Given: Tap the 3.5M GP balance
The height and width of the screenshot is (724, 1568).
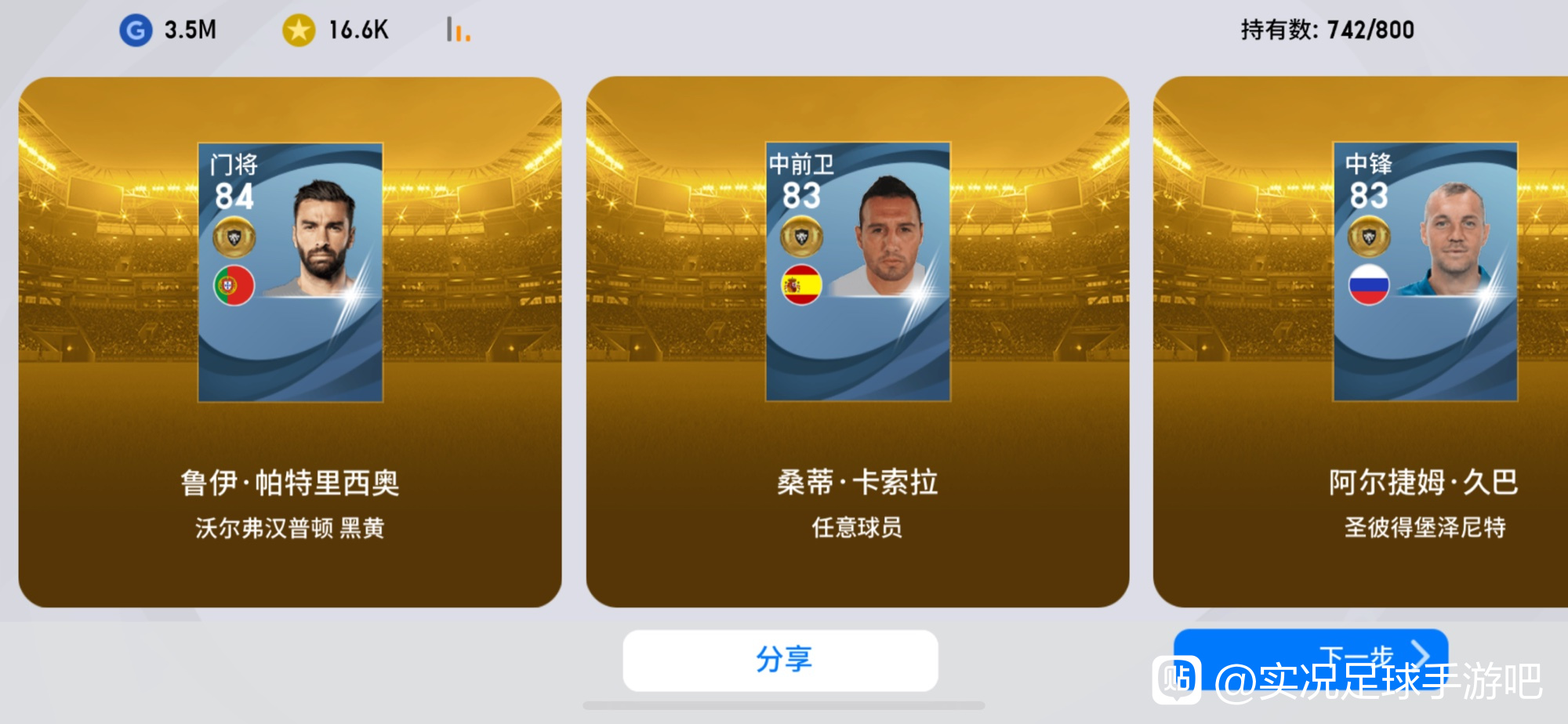Looking at the screenshot, I should click(191, 31).
